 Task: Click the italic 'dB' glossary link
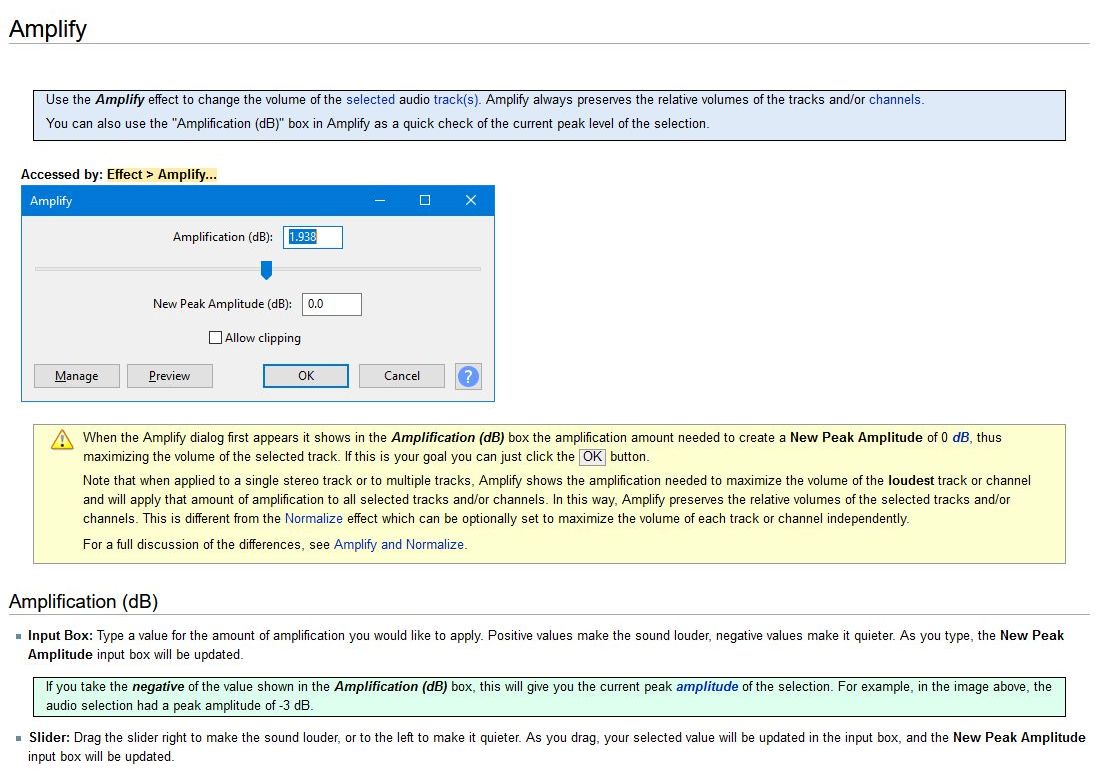pos(960,438)
